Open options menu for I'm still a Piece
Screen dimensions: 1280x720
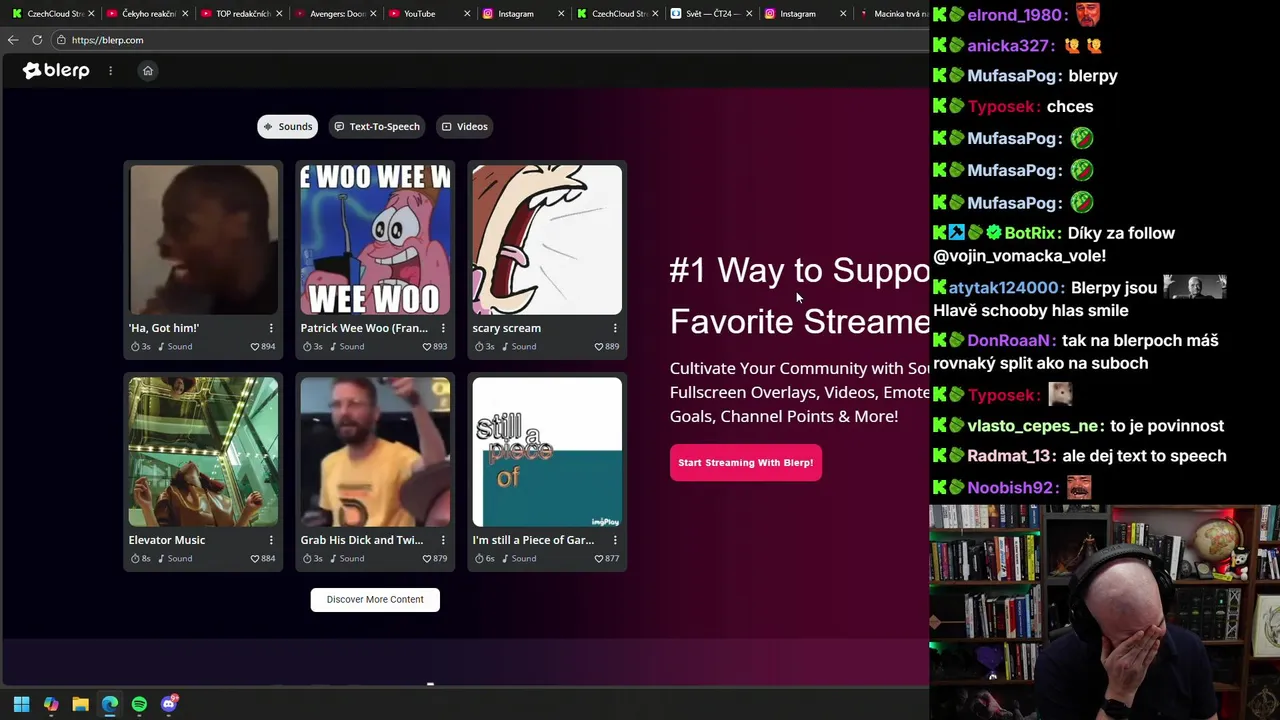click(615, 540)
